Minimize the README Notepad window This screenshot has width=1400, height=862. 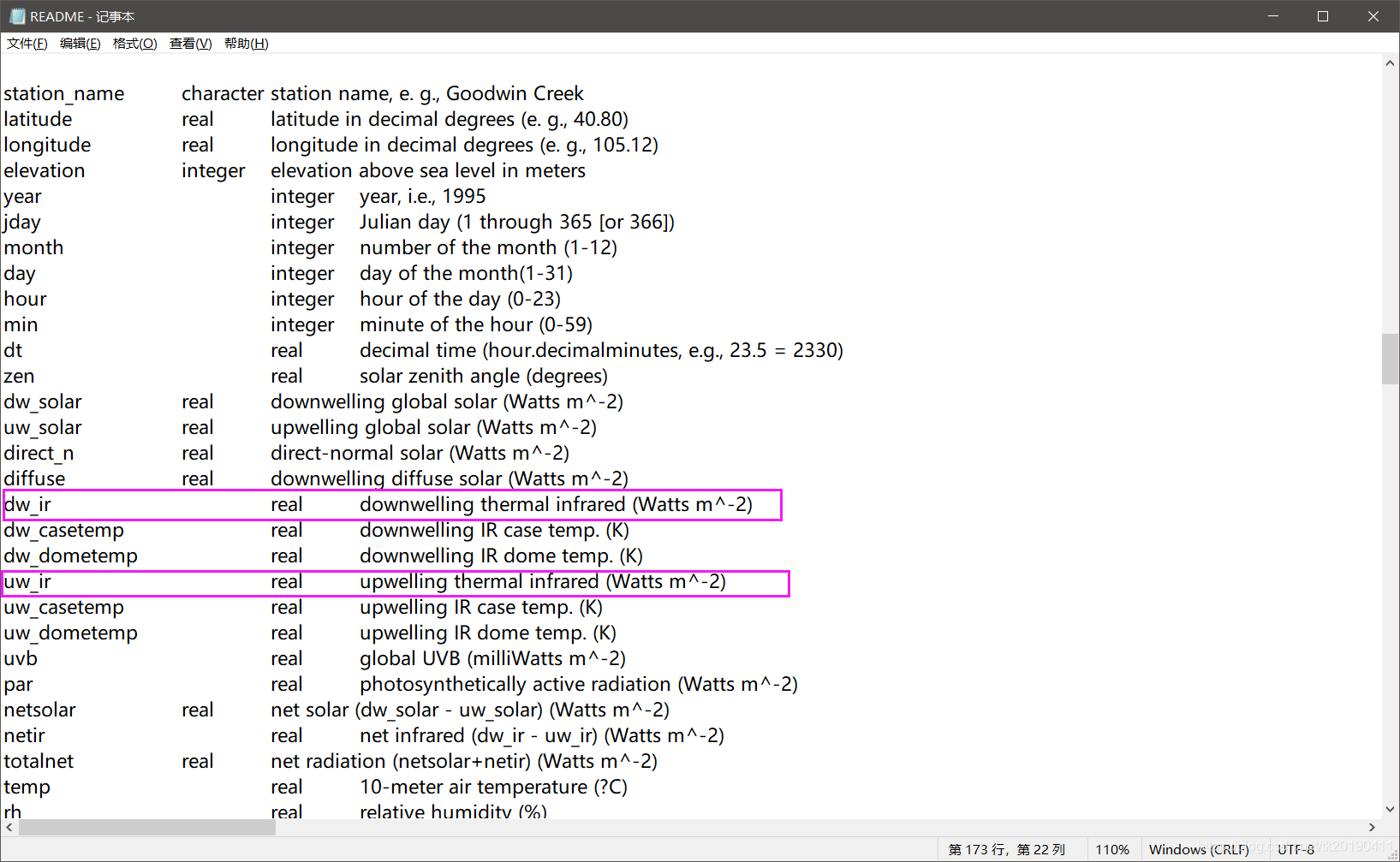click(x=1272, y=16)
